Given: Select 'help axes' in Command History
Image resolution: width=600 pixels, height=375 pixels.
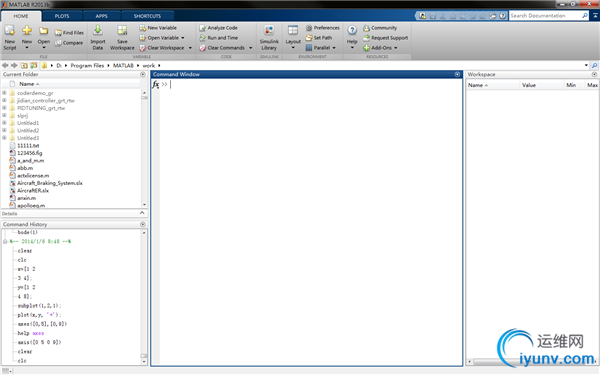Looking at the screenshot, I should coord(31,333).
